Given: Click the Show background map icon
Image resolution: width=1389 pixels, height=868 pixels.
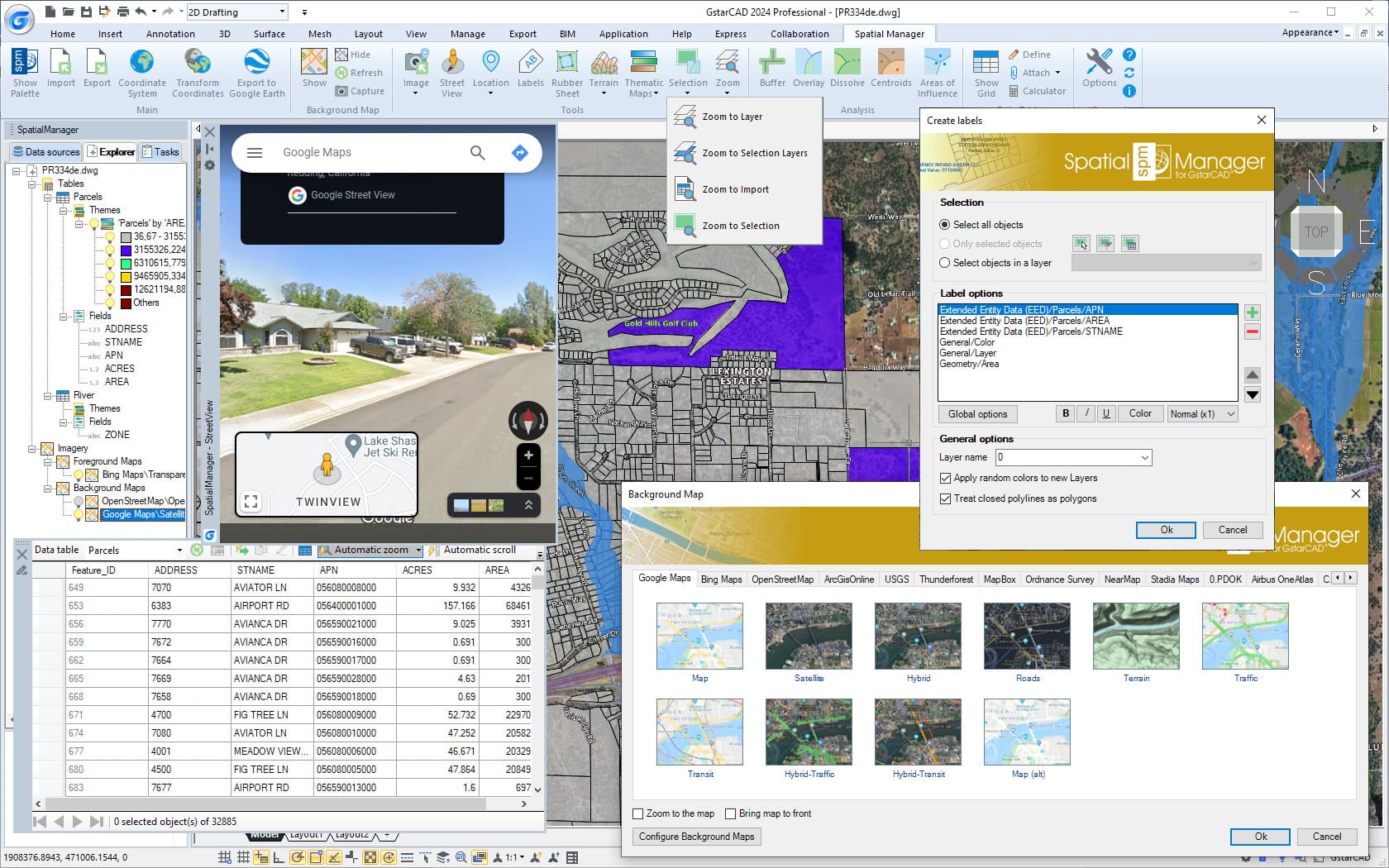Looking at the screenshot, I should pos(313,68).
